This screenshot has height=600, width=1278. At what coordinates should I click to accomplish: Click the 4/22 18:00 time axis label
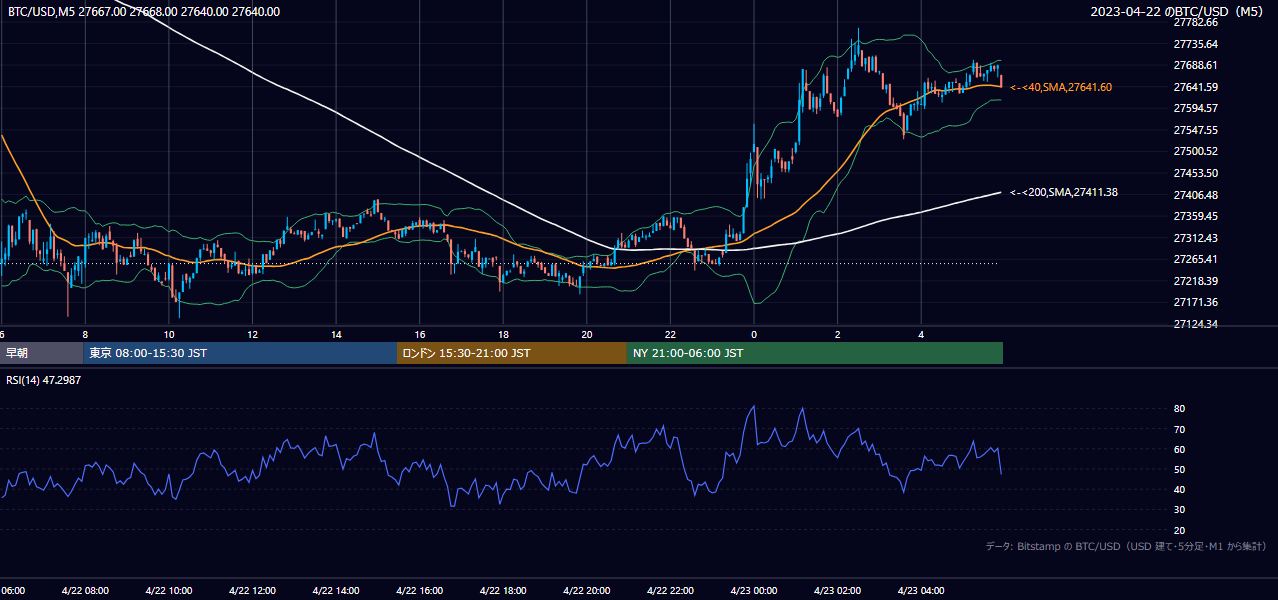point(503,590)
